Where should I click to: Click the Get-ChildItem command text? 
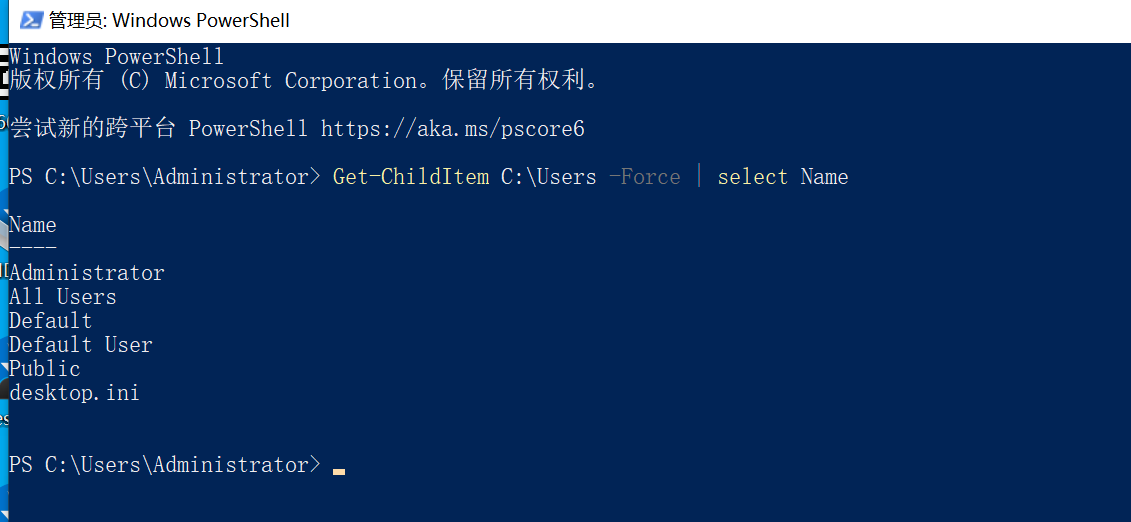pyautogui.click(x=410, y=177)
